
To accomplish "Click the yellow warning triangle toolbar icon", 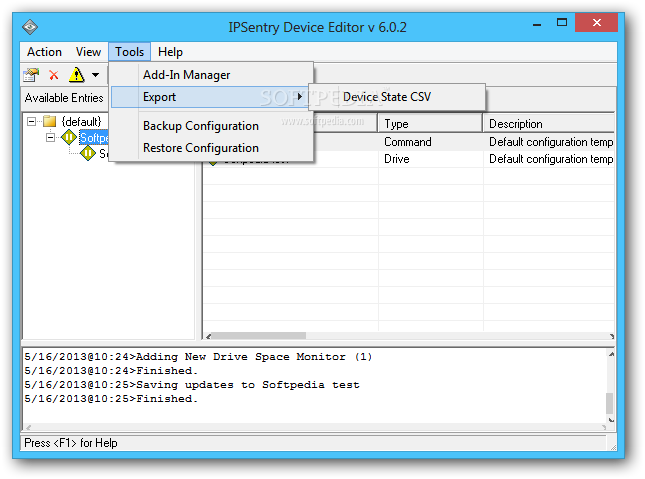I will click(77, 75).
